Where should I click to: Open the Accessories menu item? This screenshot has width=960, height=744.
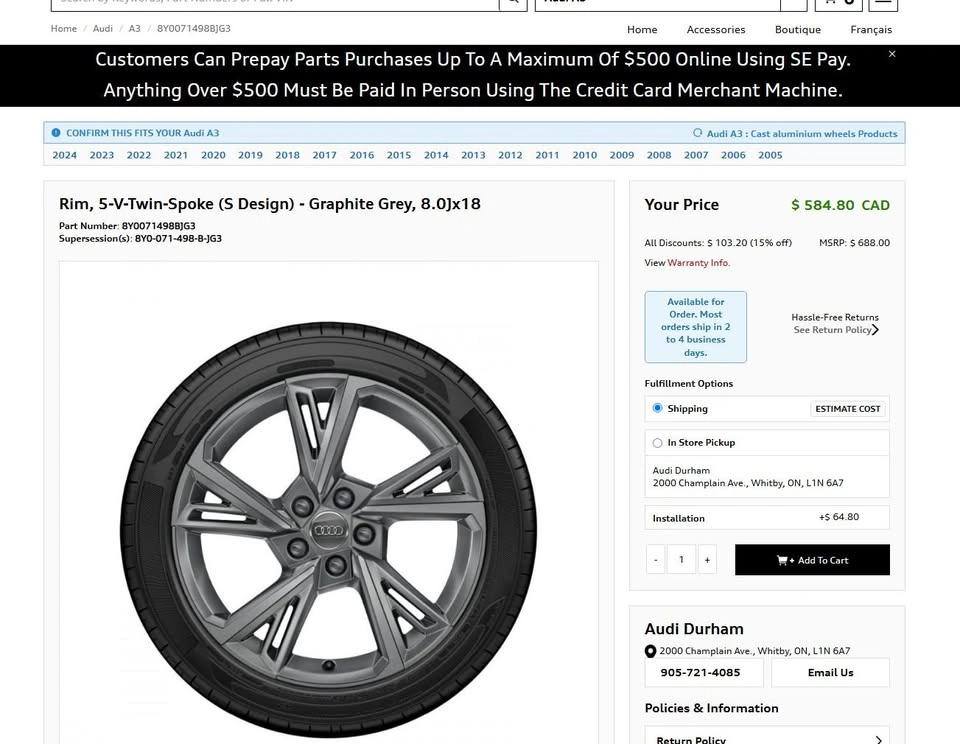[x=716, y=29]
